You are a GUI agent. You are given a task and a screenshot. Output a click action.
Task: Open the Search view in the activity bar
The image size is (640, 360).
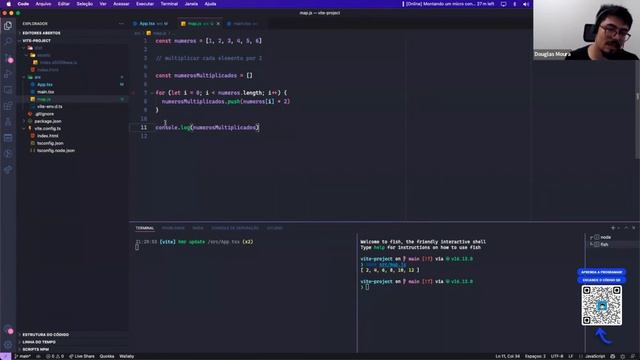pos(8,42)
